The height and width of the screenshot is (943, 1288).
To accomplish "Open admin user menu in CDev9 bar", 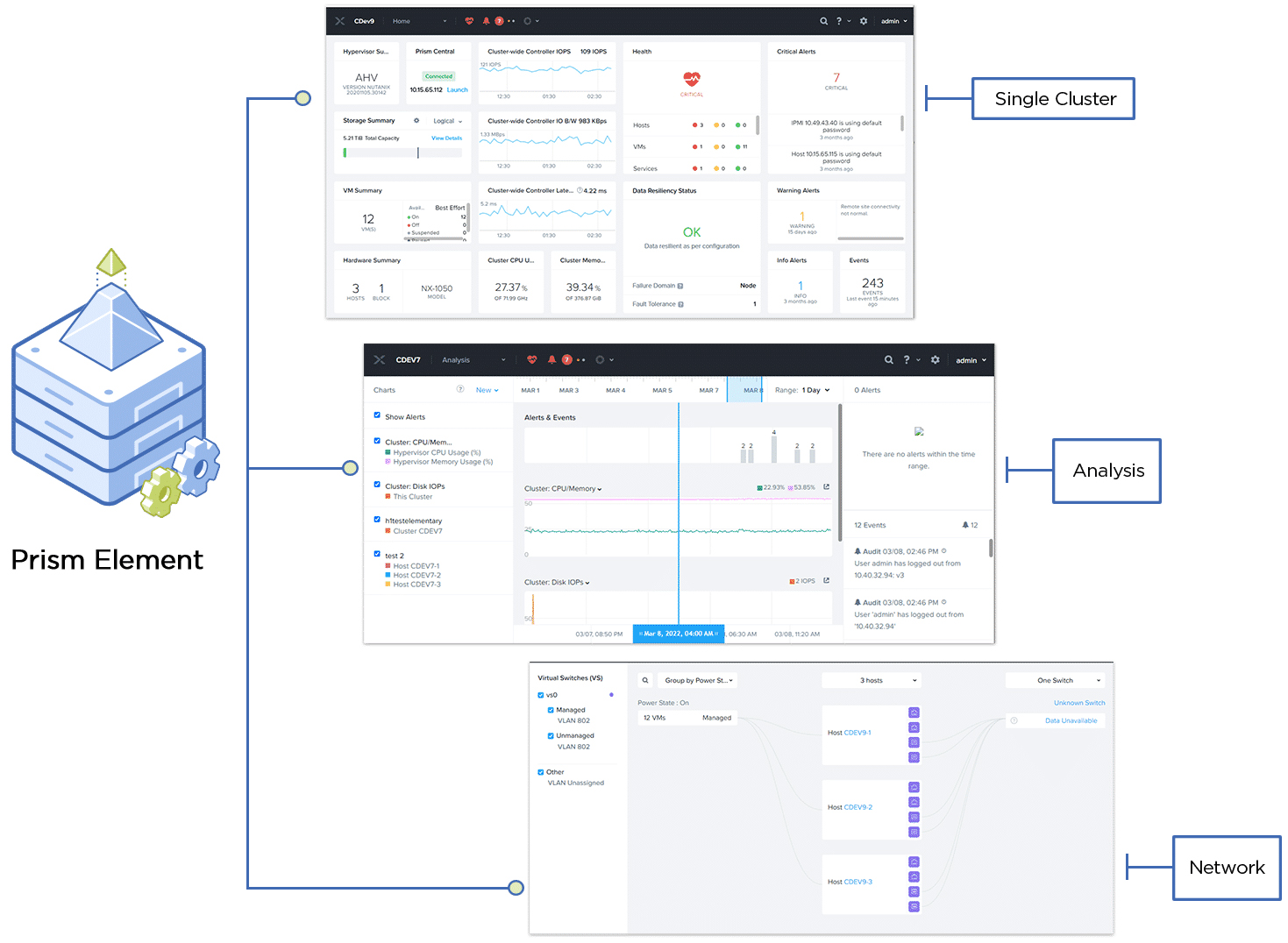I will (x=894, y=21).
